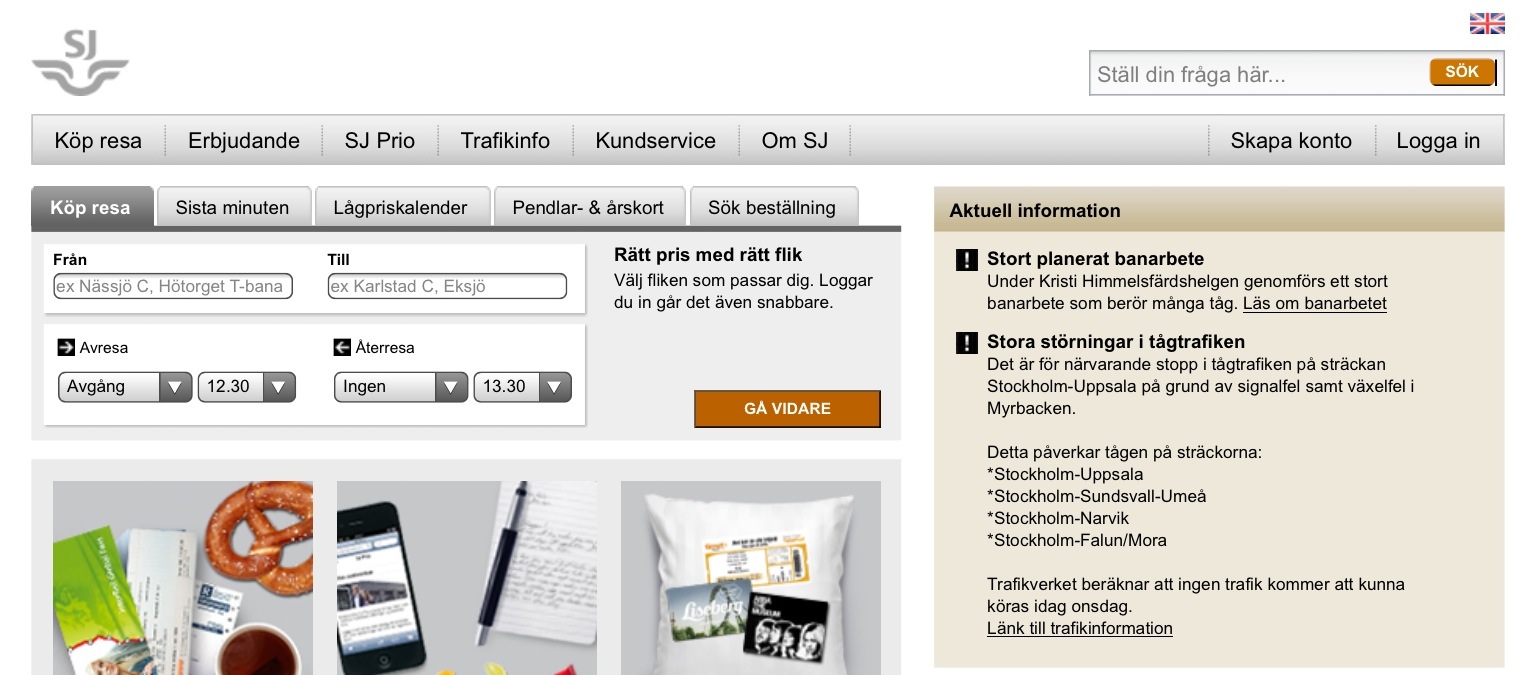Expand the 13.30 return time dropdown
Screen dimensions: 1530x675
pyautogui.click(x=522, y=387)
